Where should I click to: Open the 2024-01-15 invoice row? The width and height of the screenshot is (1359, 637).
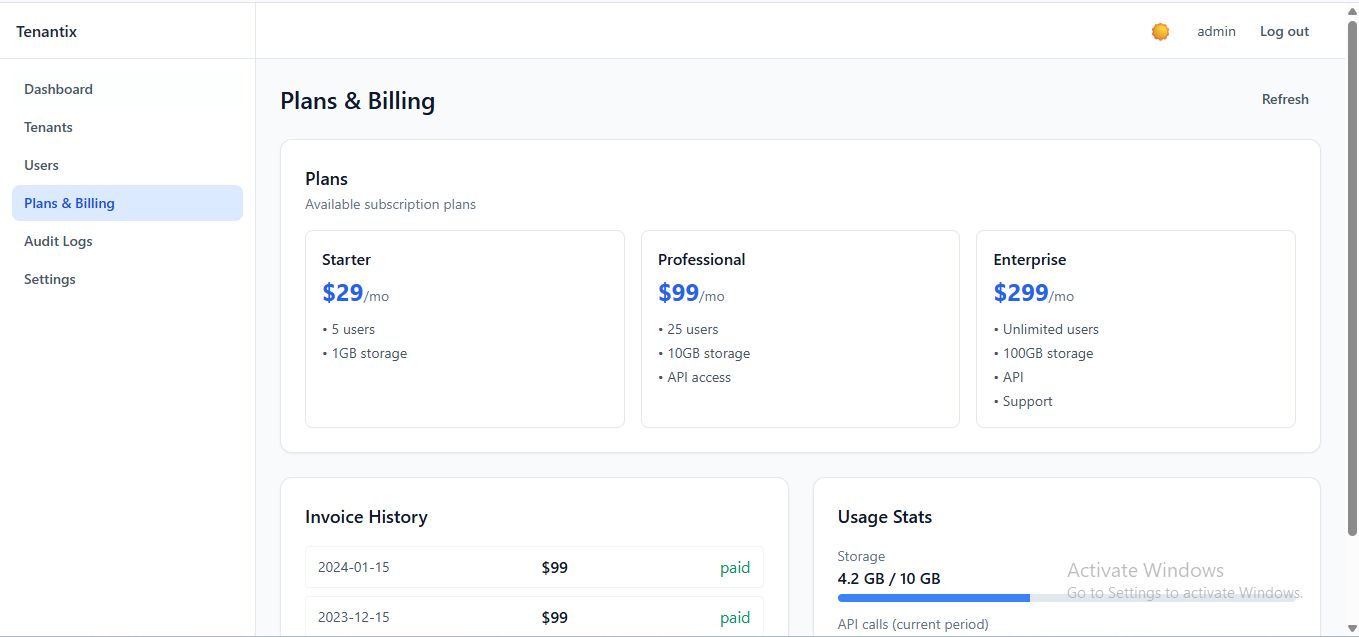[534, 567]
